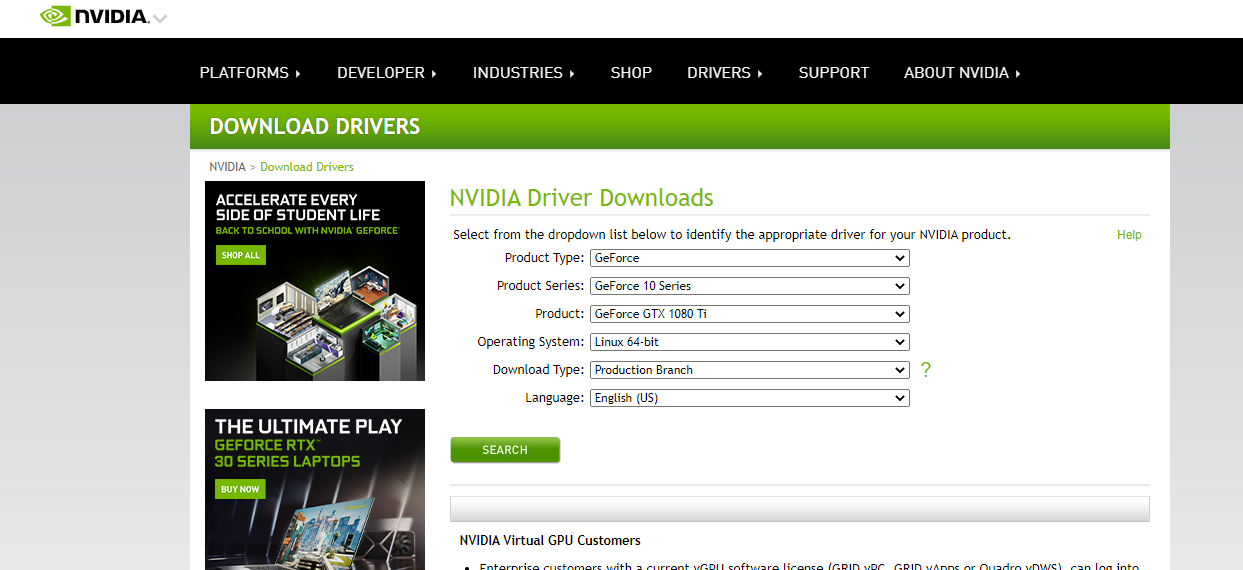Viewport: 1243px width, 570px height.
Task: Open the Developer menu
Action: pos(387,73)
